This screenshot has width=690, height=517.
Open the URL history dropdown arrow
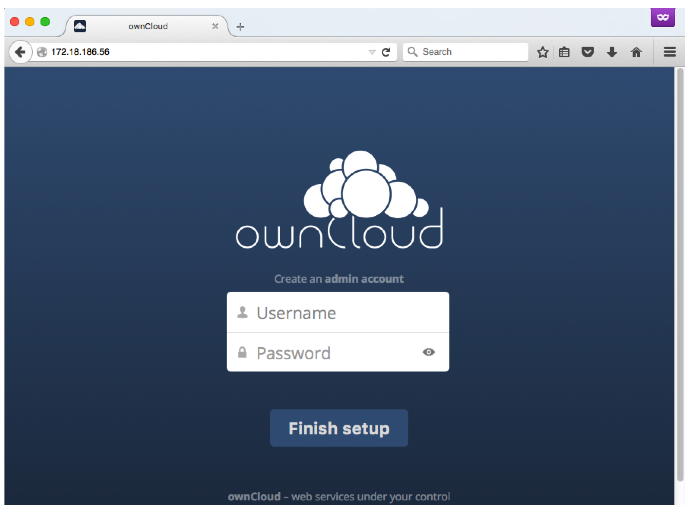click(x=372, y=52)
